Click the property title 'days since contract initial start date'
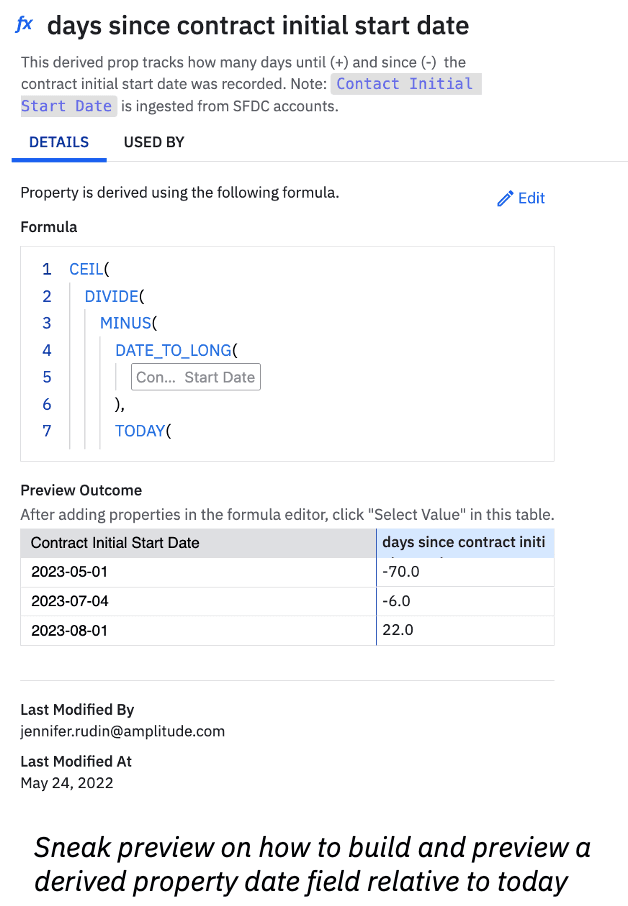The image size is (628, 906). (x=257, y=25)
